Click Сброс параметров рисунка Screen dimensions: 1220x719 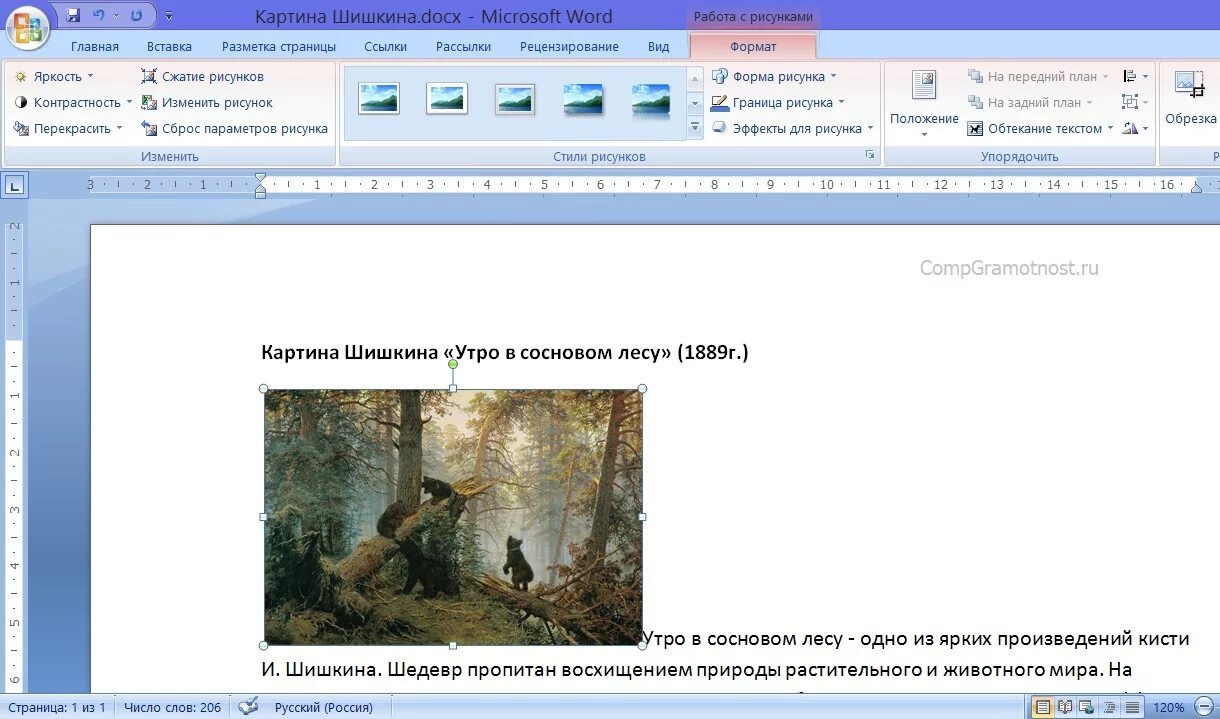235,128
